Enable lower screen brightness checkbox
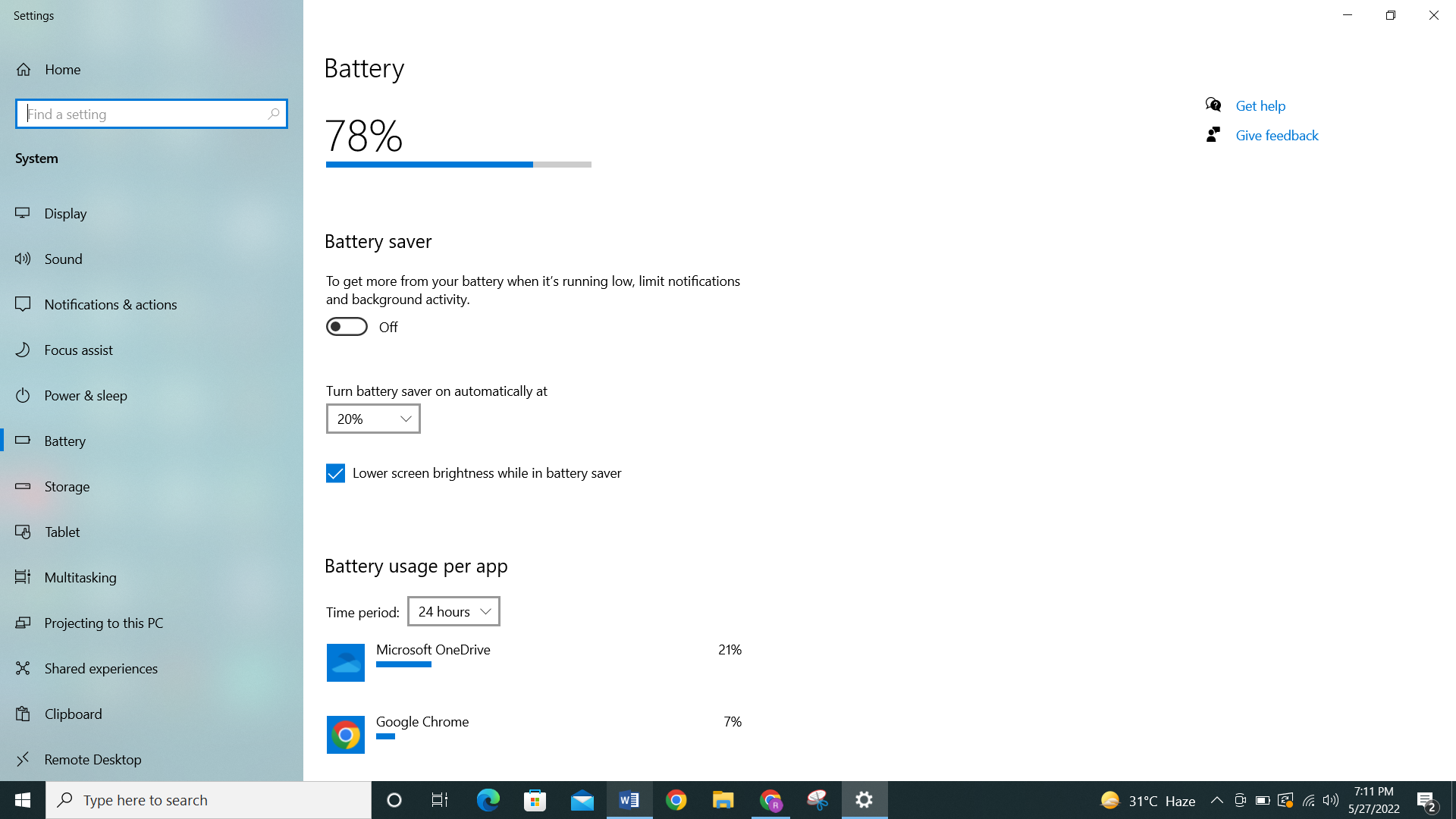Screen dimensions: 1456x819 [x=335, y=473]
